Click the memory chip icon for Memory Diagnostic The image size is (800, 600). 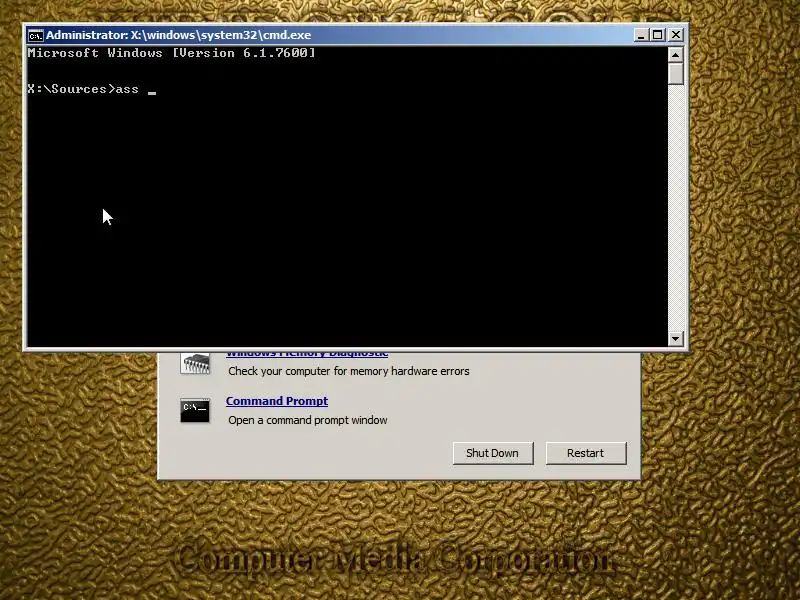(x=195, y=364)
